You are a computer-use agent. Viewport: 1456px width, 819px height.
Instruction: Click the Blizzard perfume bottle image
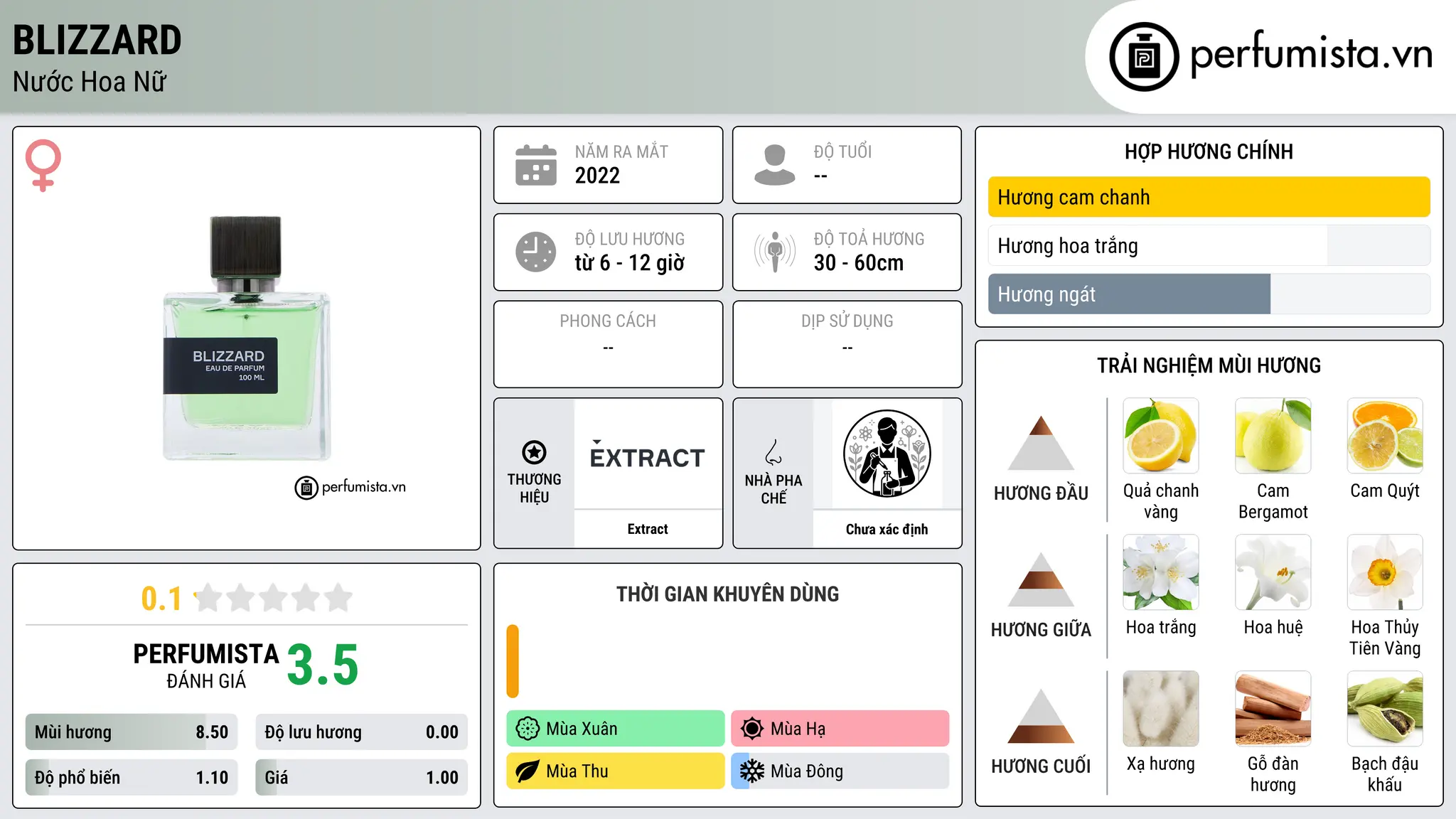(x=247, y=338)
